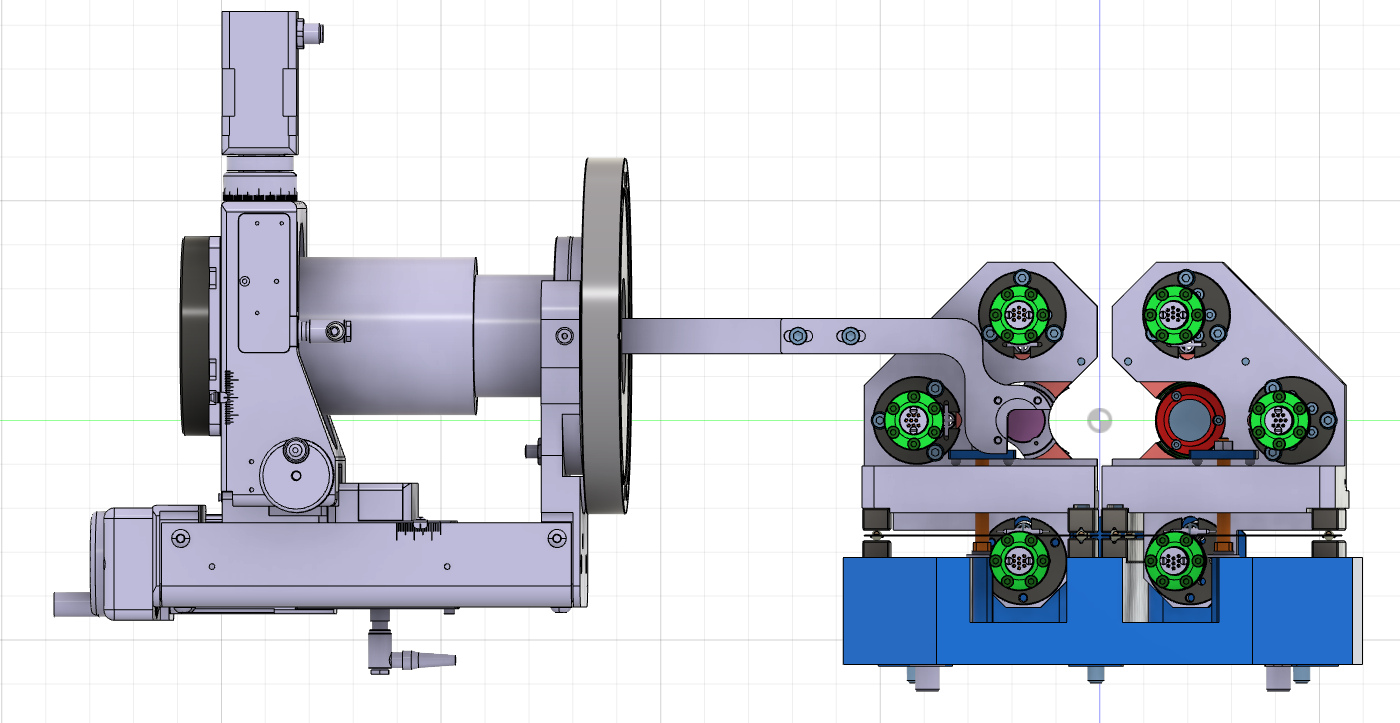The width and height of the screenshot is (1400, 723).
Task: Pick the lower-left green connector
Action: point(1019,560)
